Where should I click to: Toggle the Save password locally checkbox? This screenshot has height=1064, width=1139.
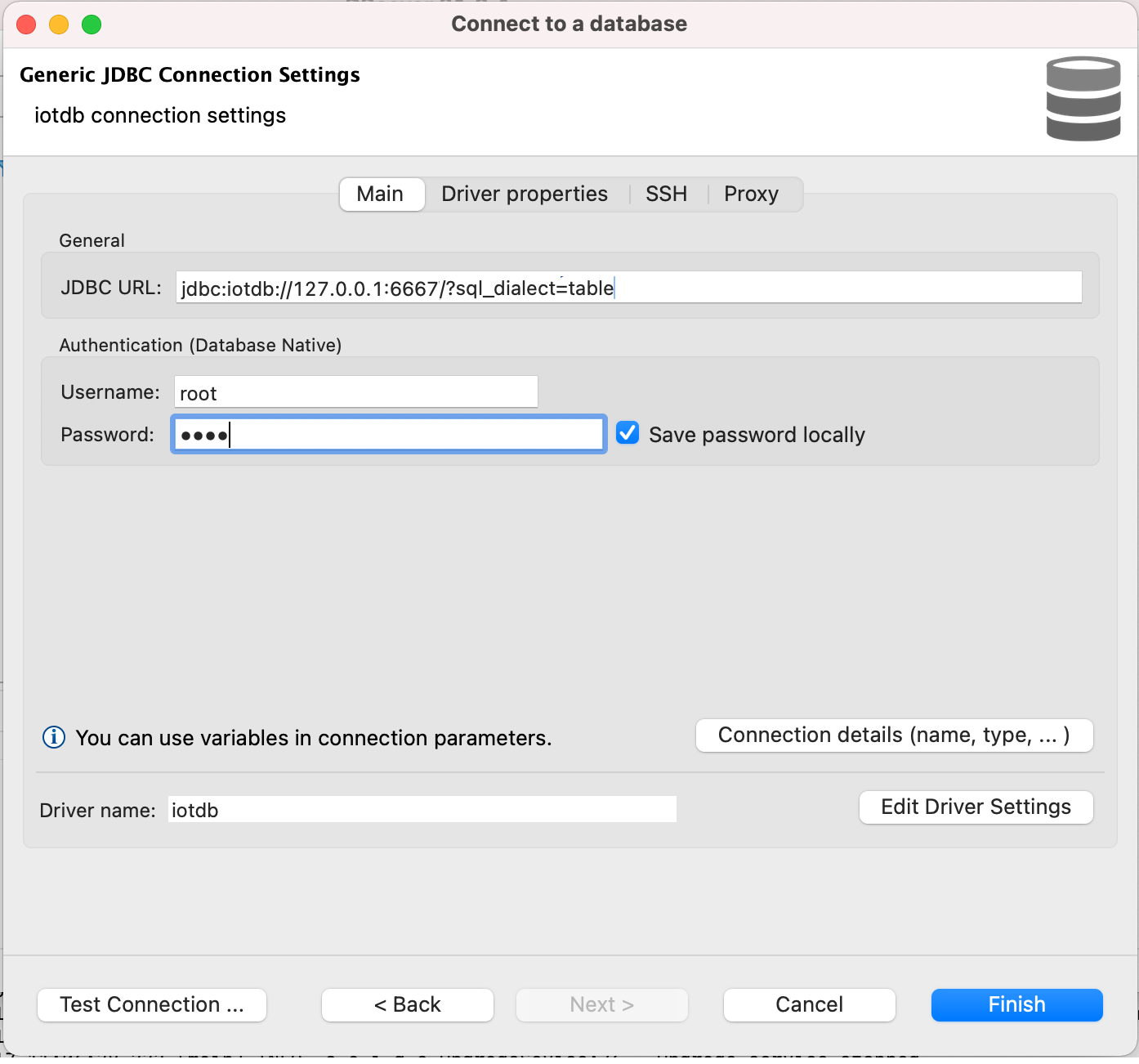628,433
